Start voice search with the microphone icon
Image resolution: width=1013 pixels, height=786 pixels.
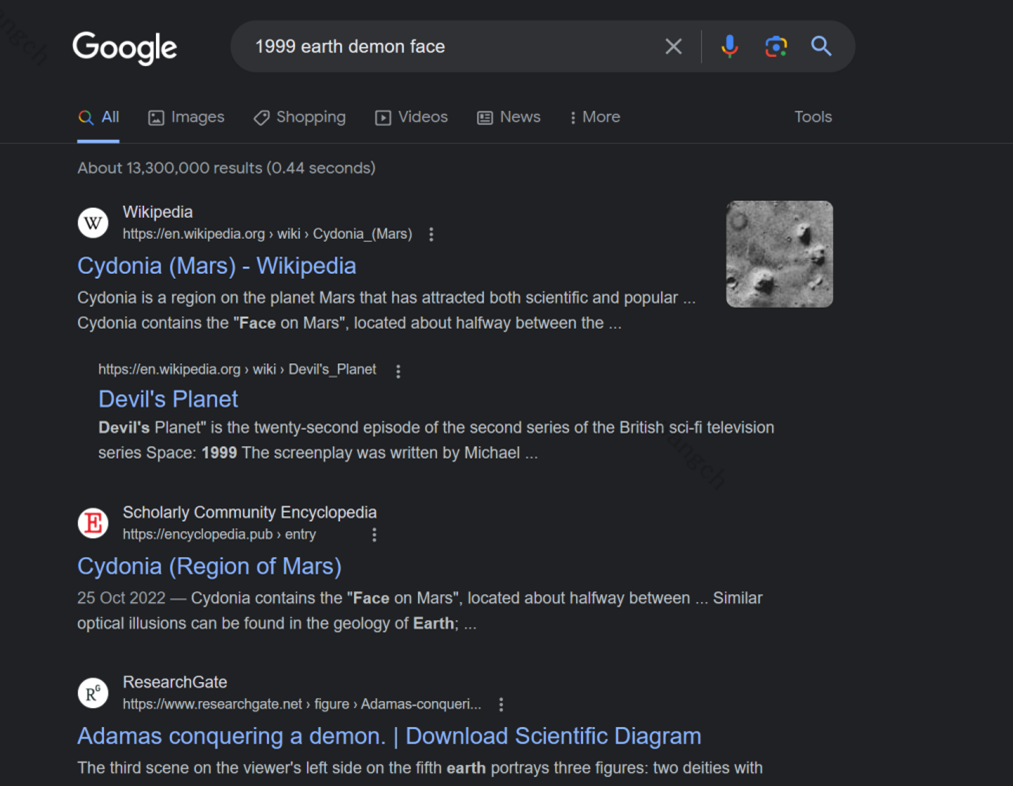pos(729,47)
